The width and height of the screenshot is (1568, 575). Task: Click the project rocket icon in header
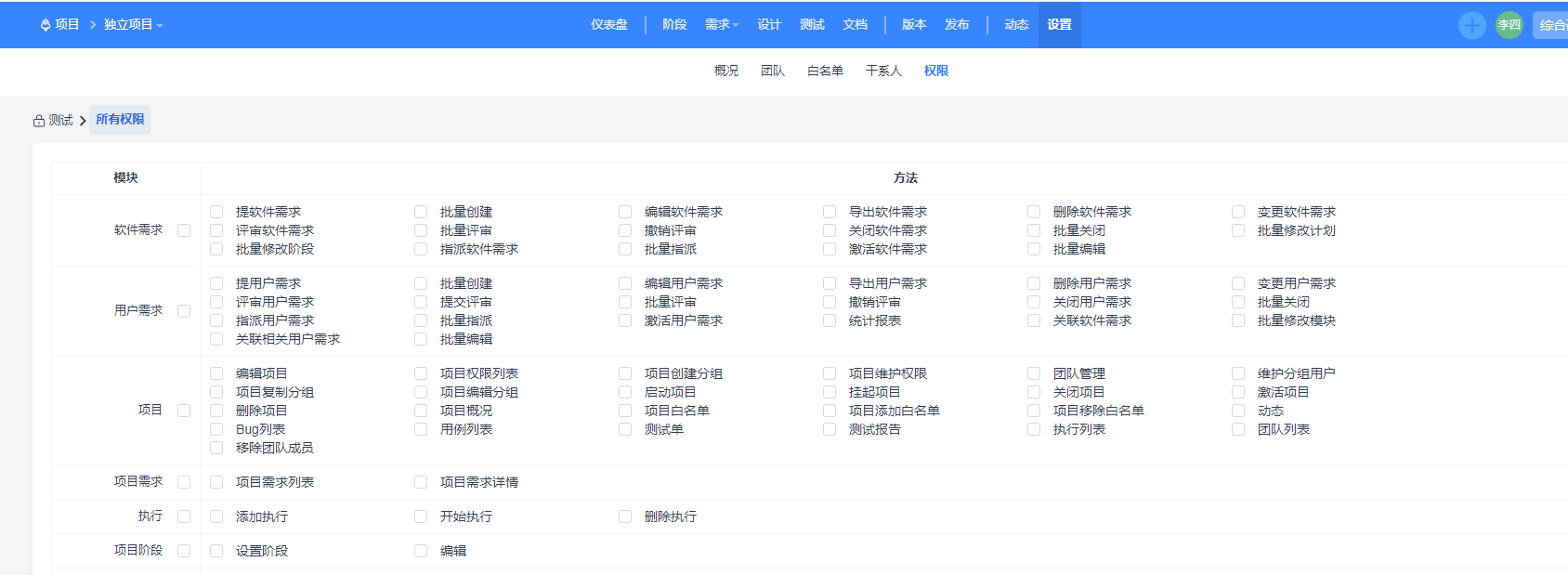tap(46, 25)
